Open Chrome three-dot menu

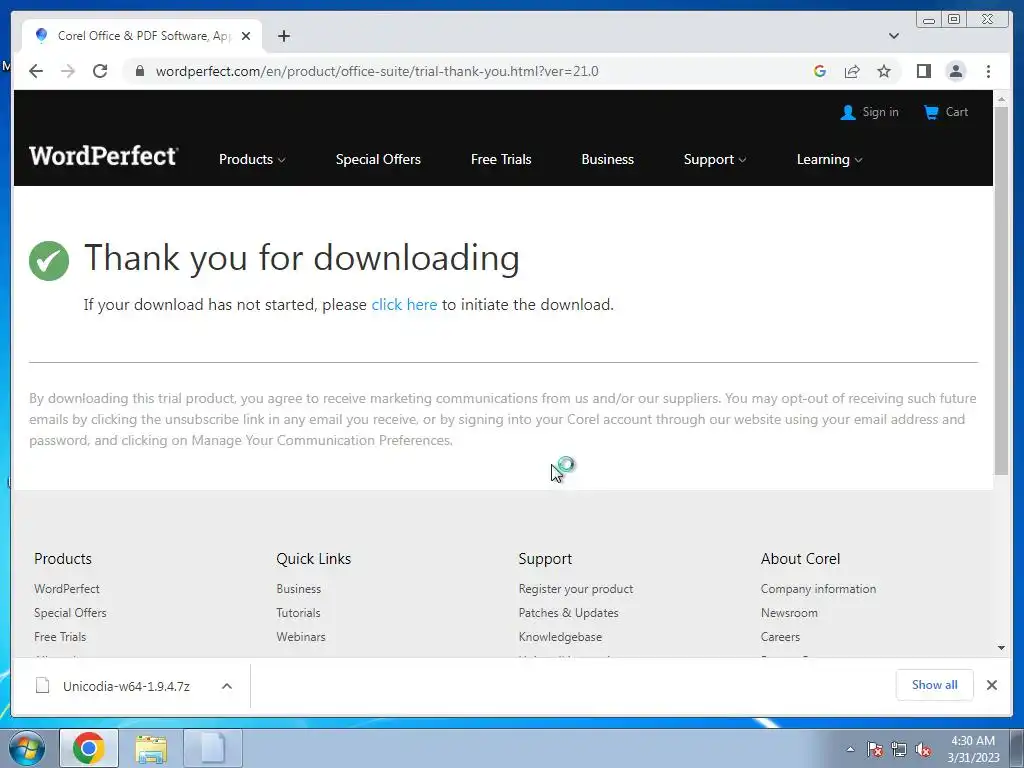[x=988, y=71]
